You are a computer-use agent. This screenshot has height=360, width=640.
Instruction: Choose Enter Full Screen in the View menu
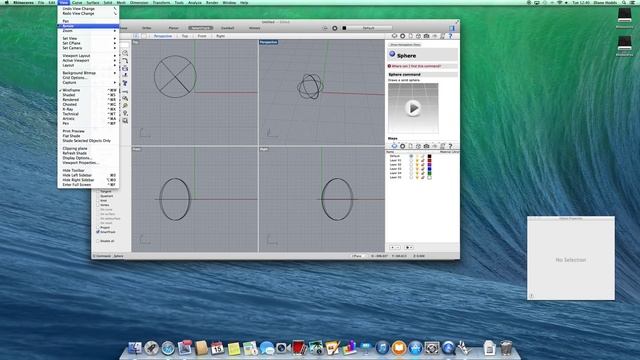point(88,185)
